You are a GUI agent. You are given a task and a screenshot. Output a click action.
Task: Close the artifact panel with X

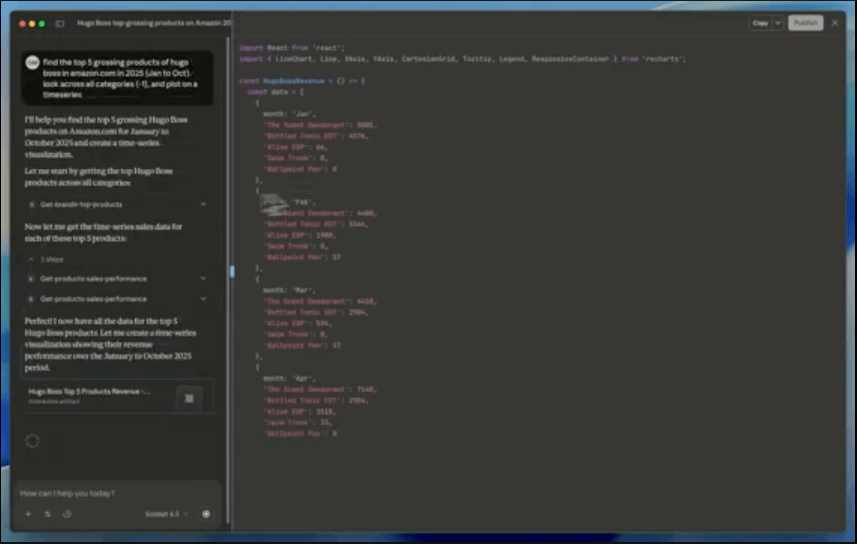click(x=835, y=23)
